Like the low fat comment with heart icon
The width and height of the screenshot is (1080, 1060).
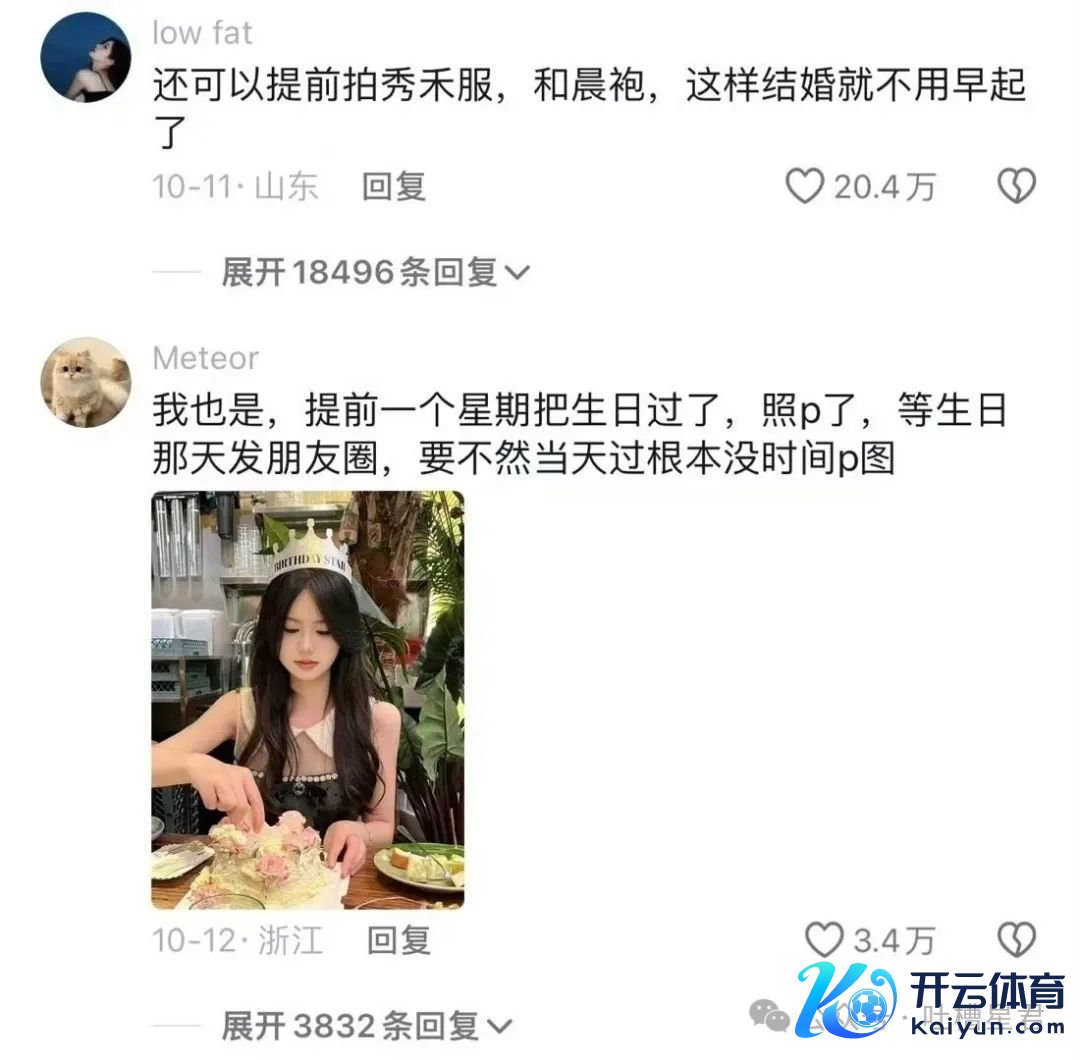click(x=804, y=186)
